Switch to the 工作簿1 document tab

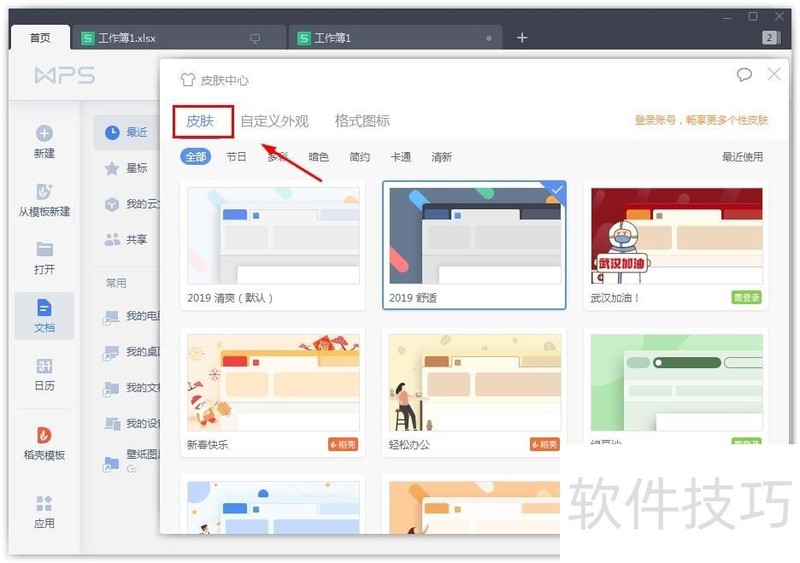pyautogui.click(x=395, y=38)
